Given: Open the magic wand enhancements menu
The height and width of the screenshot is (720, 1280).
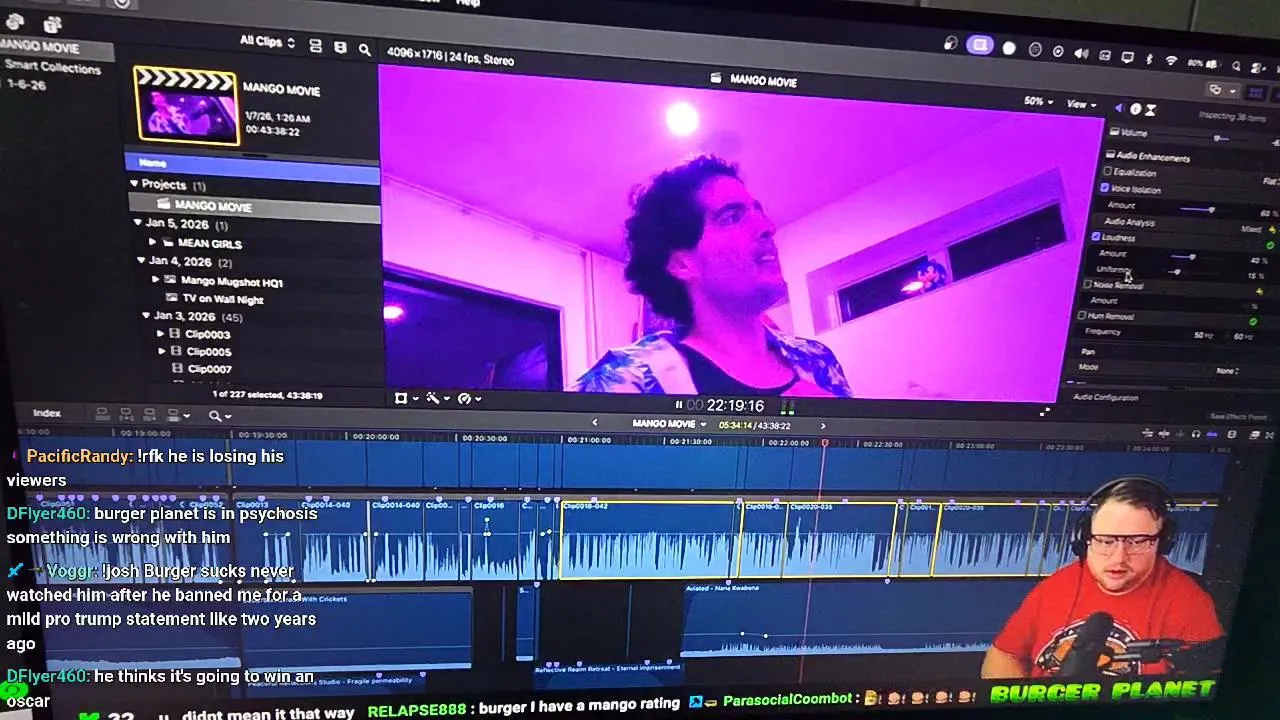Looking at the screenshot, I should point(433,398).
